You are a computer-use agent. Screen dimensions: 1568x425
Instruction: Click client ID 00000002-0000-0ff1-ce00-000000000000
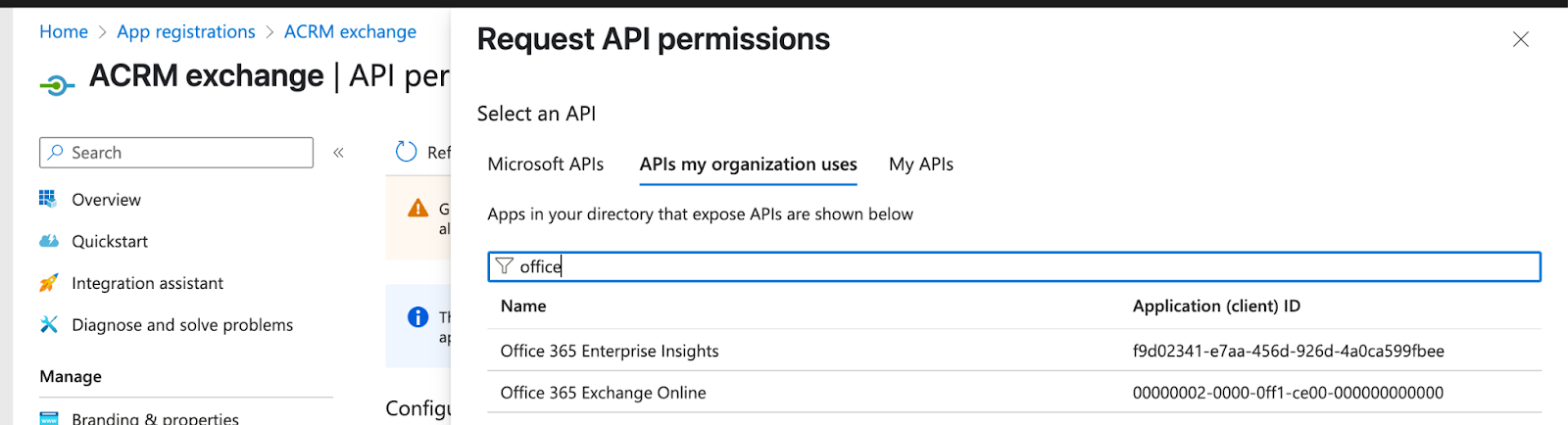pos(1289,393)
